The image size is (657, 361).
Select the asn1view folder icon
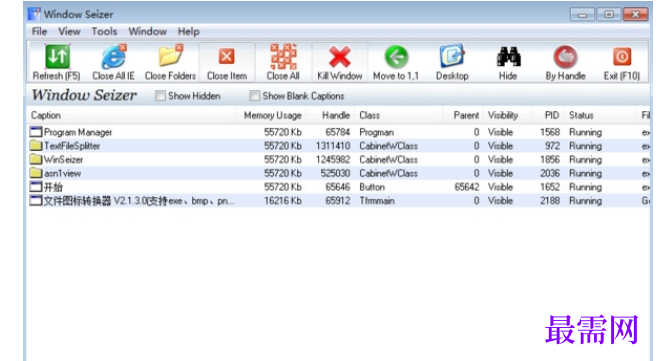[x=36, y=173]
